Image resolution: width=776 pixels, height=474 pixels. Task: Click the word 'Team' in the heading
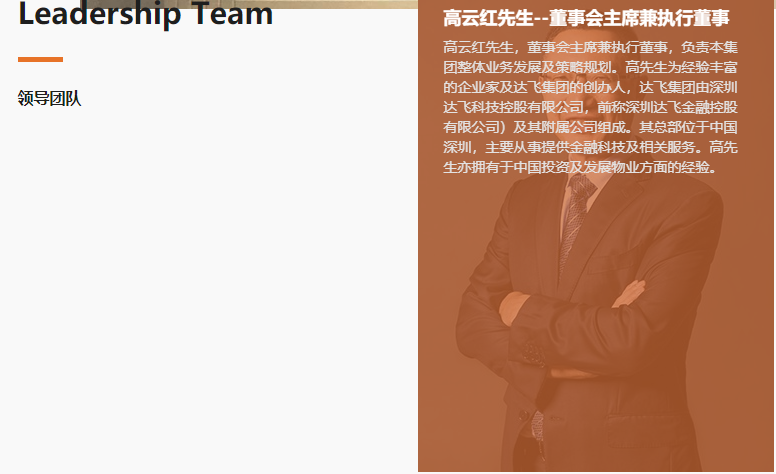click(x=233, y=14)
